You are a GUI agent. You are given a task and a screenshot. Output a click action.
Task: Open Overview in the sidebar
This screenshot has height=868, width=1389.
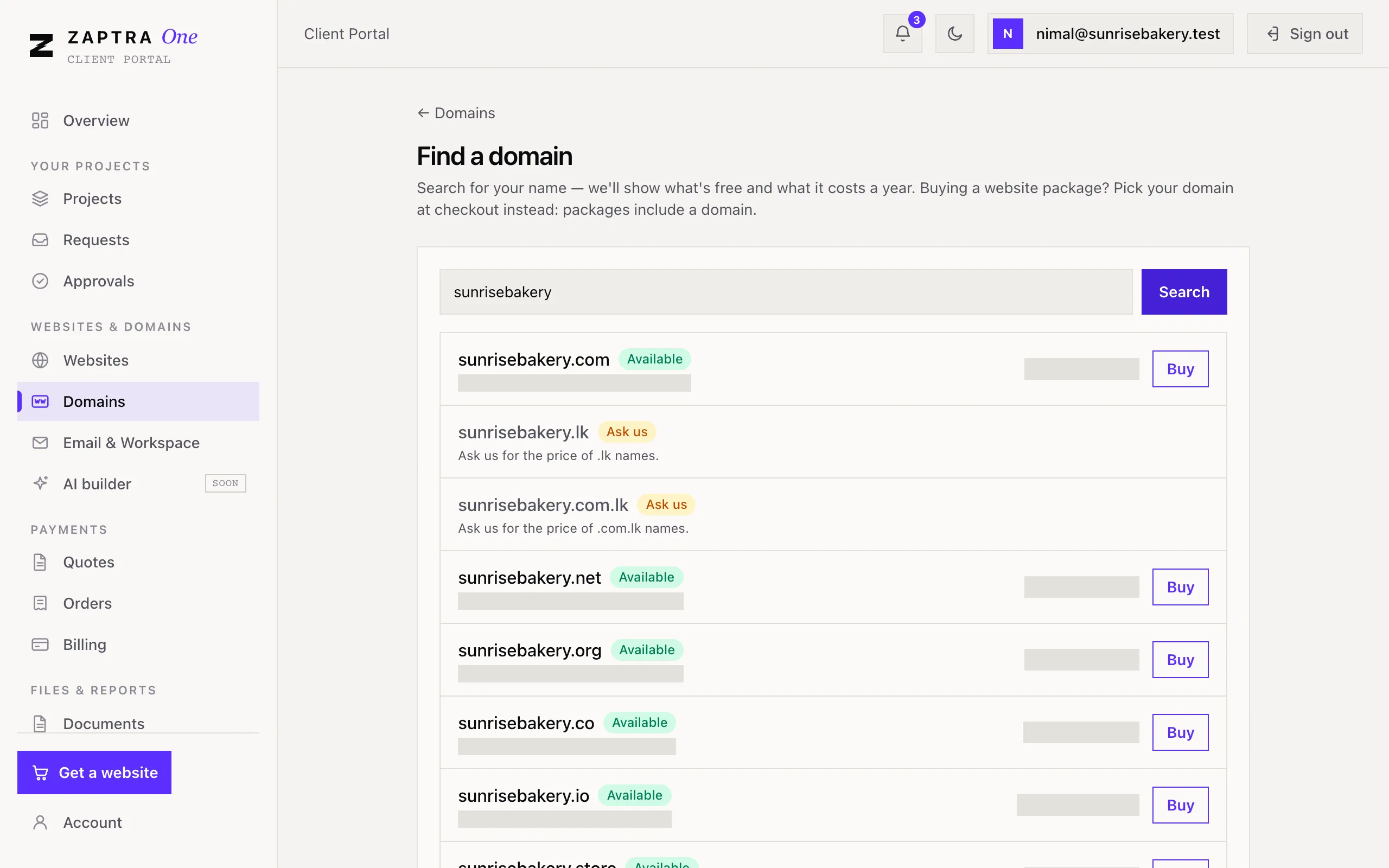[138, 120]
